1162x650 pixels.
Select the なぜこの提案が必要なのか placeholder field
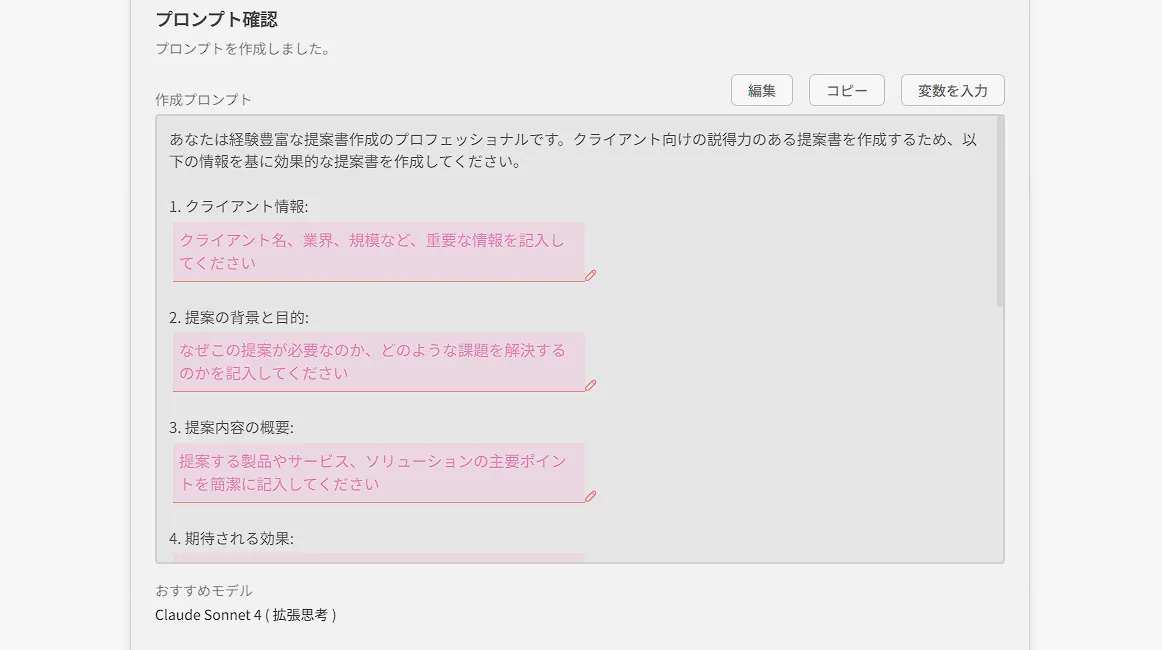click(378, 362)
